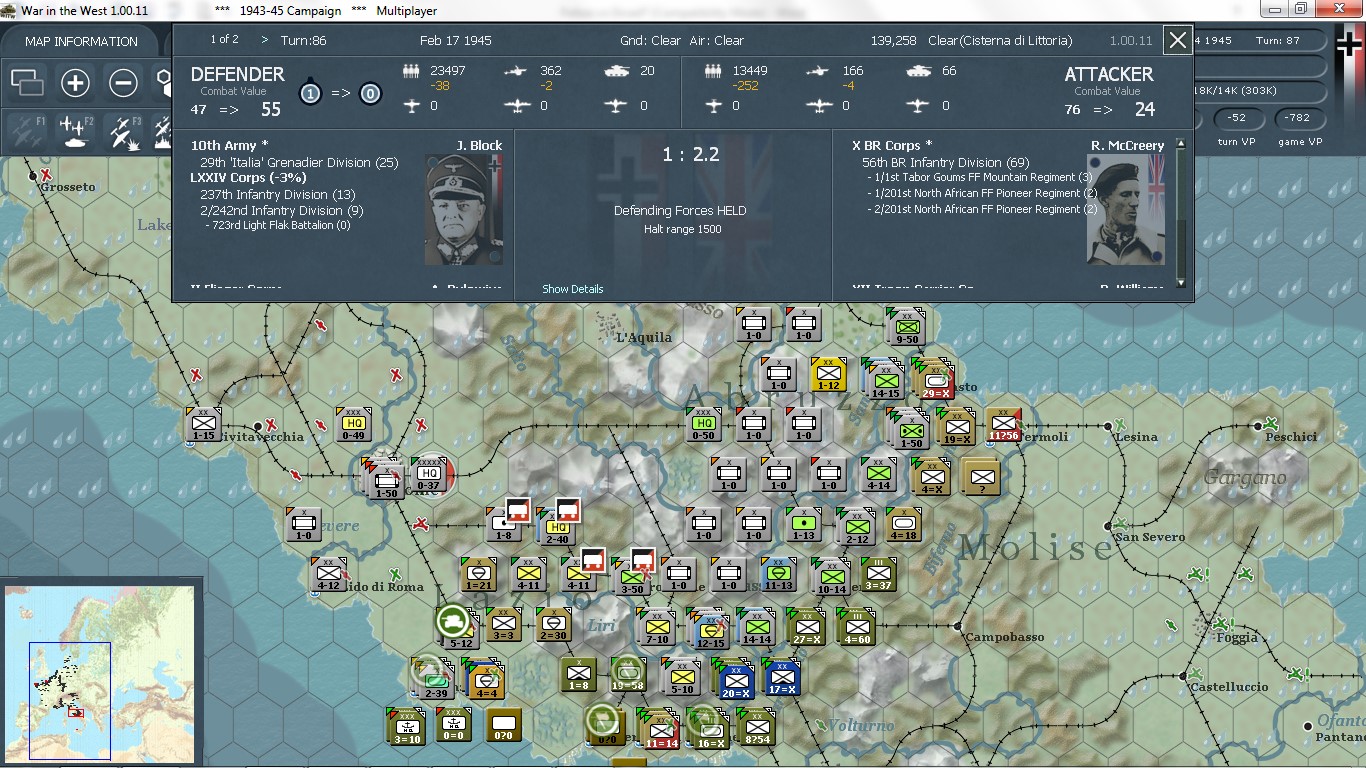
Task: Select airborne unit counter 1=21
Action: [x=479, y=575]
